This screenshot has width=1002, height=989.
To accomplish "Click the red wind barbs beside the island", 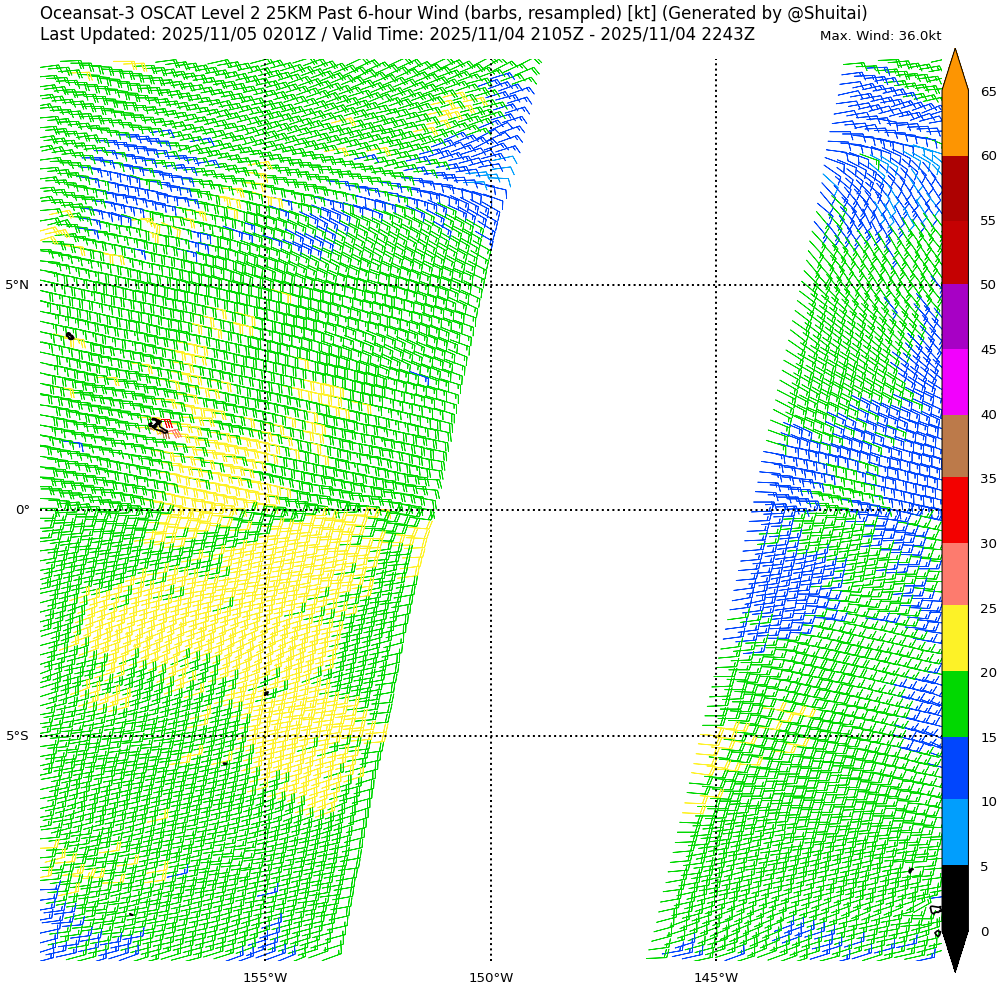I will coord(168,427).
